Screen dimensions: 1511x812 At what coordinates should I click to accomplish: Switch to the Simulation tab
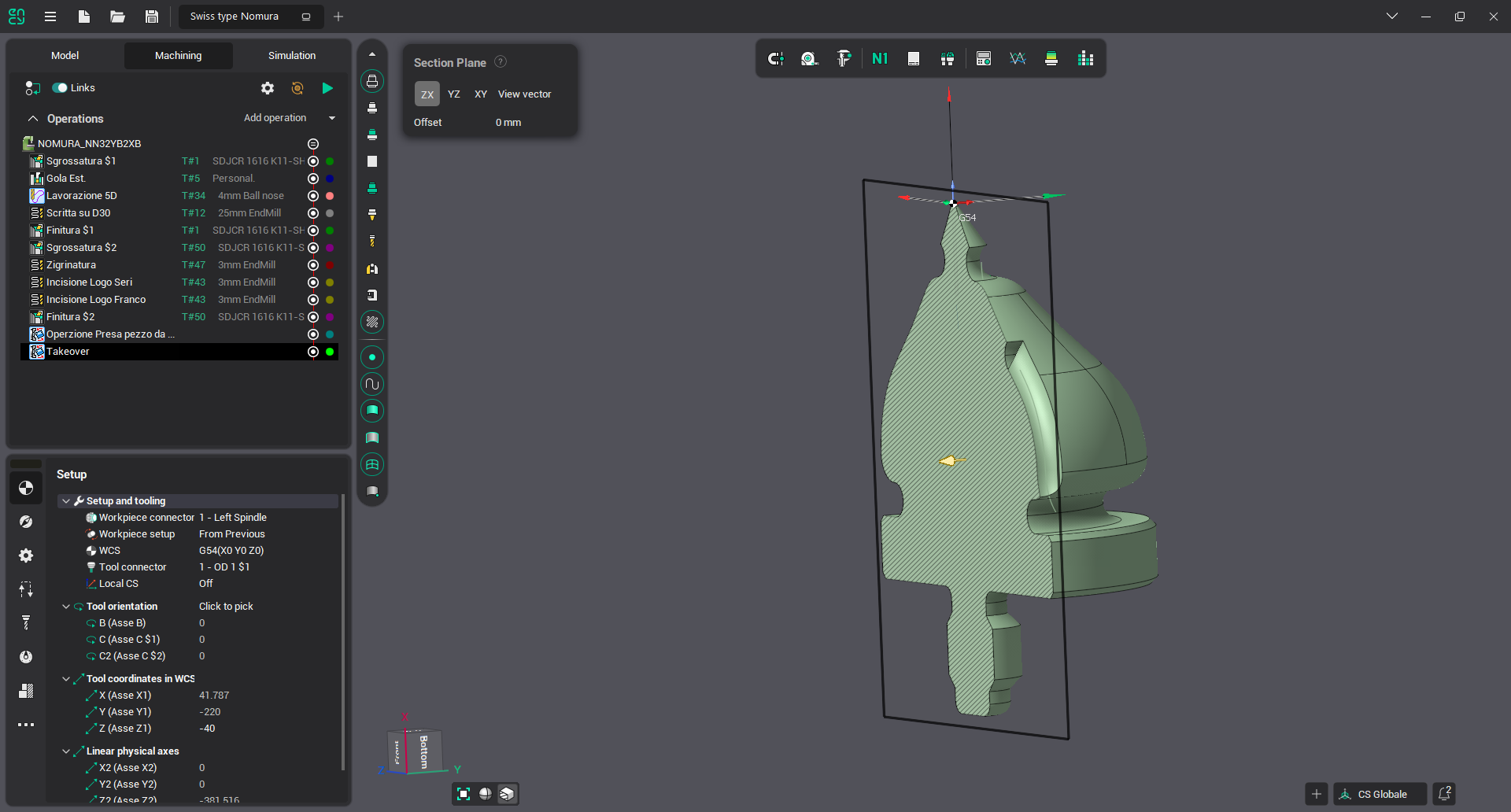291,56
